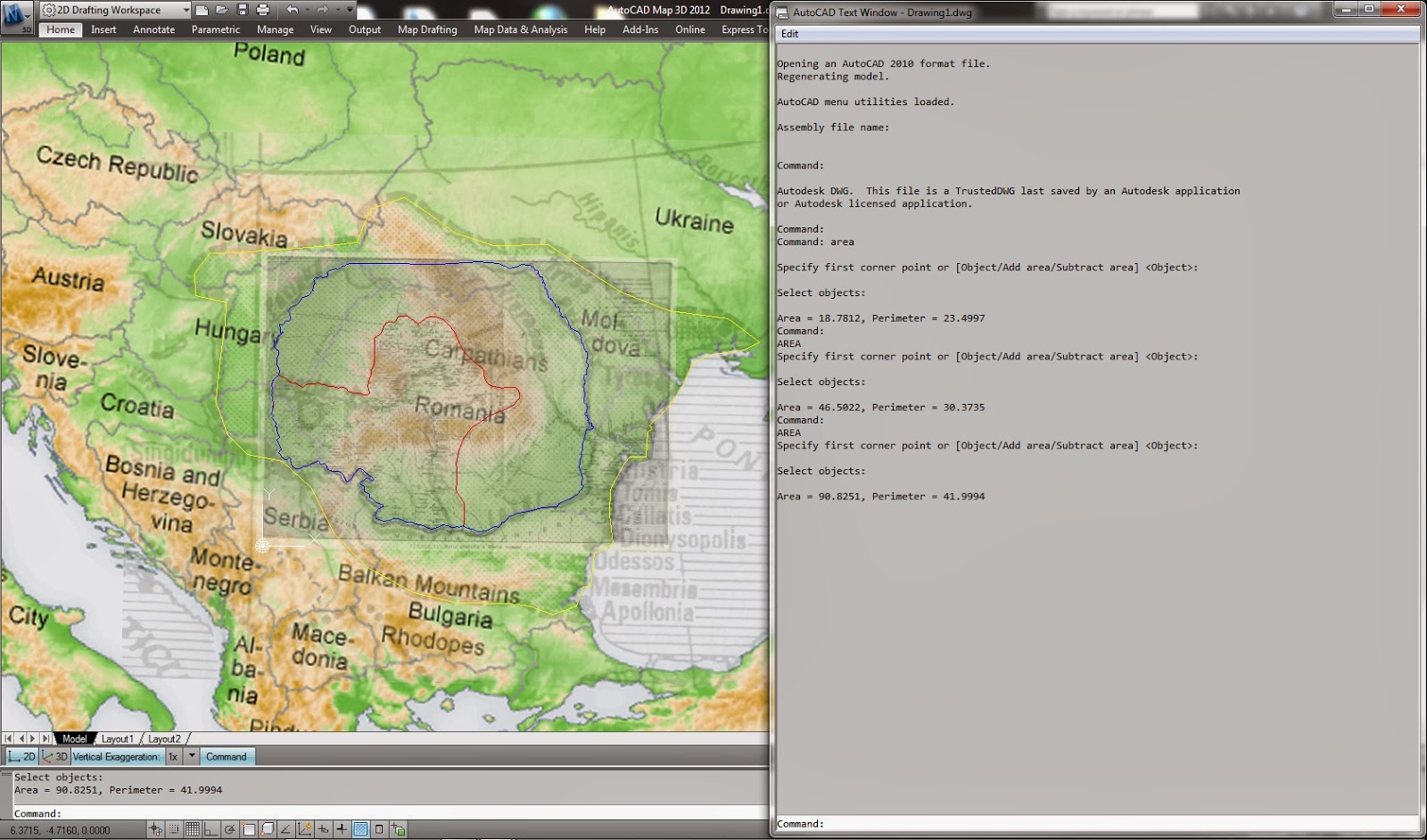Toggle Grid Display in status bar
Viewport: 1427px width, 840px height.
192,829
